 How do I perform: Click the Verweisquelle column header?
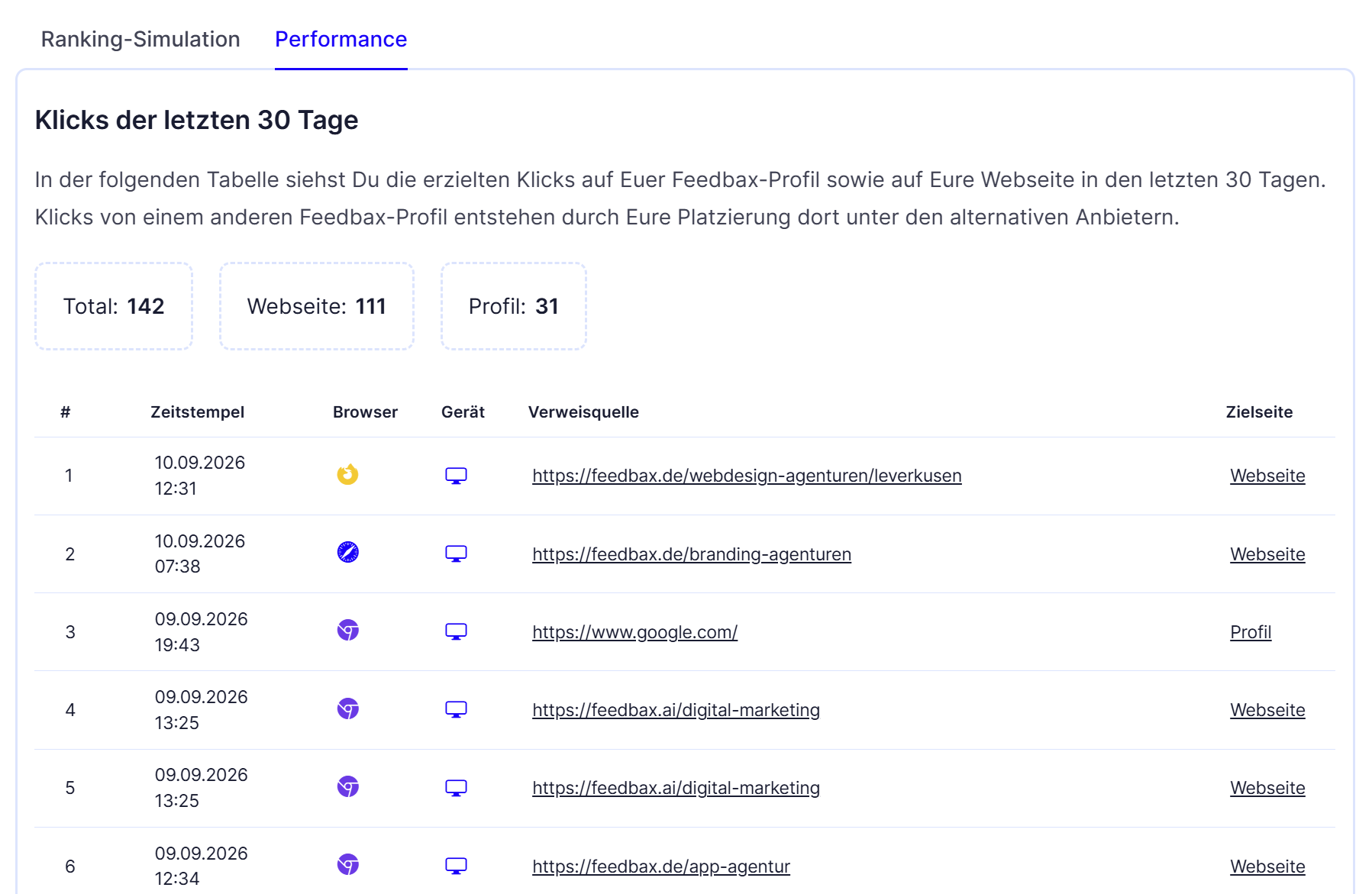tap(583, 412)
